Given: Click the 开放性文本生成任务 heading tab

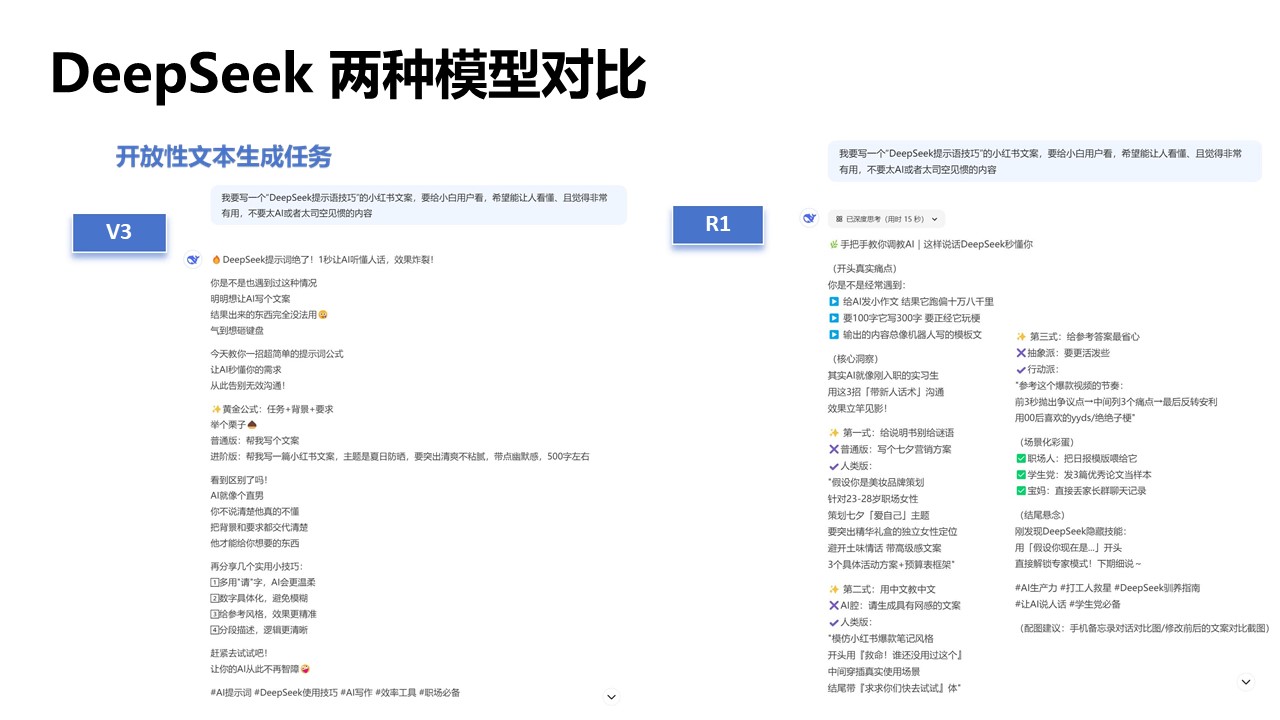Looking at the screenshot, I should tap(223, 157).
